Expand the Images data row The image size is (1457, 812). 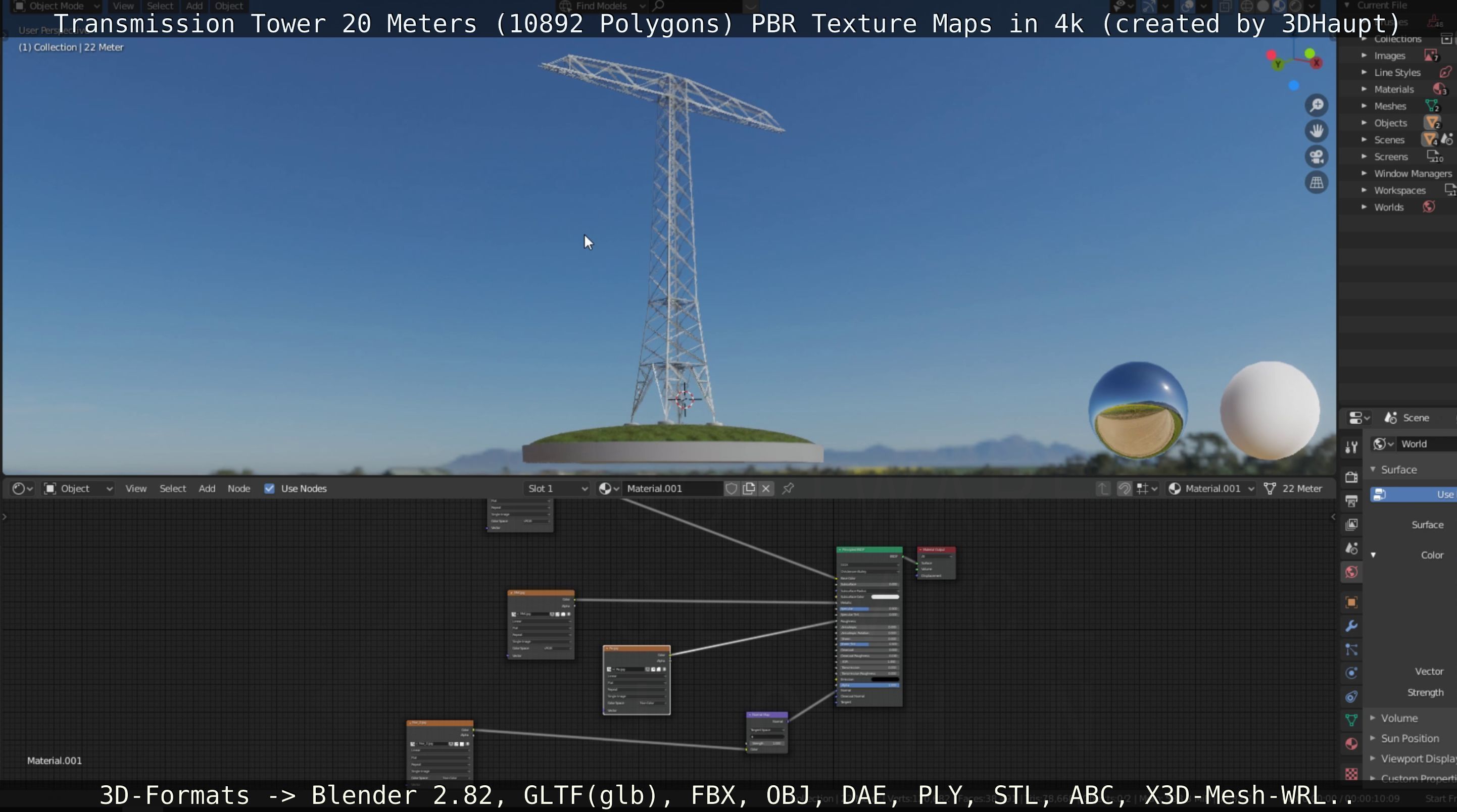coord(1364,56)
